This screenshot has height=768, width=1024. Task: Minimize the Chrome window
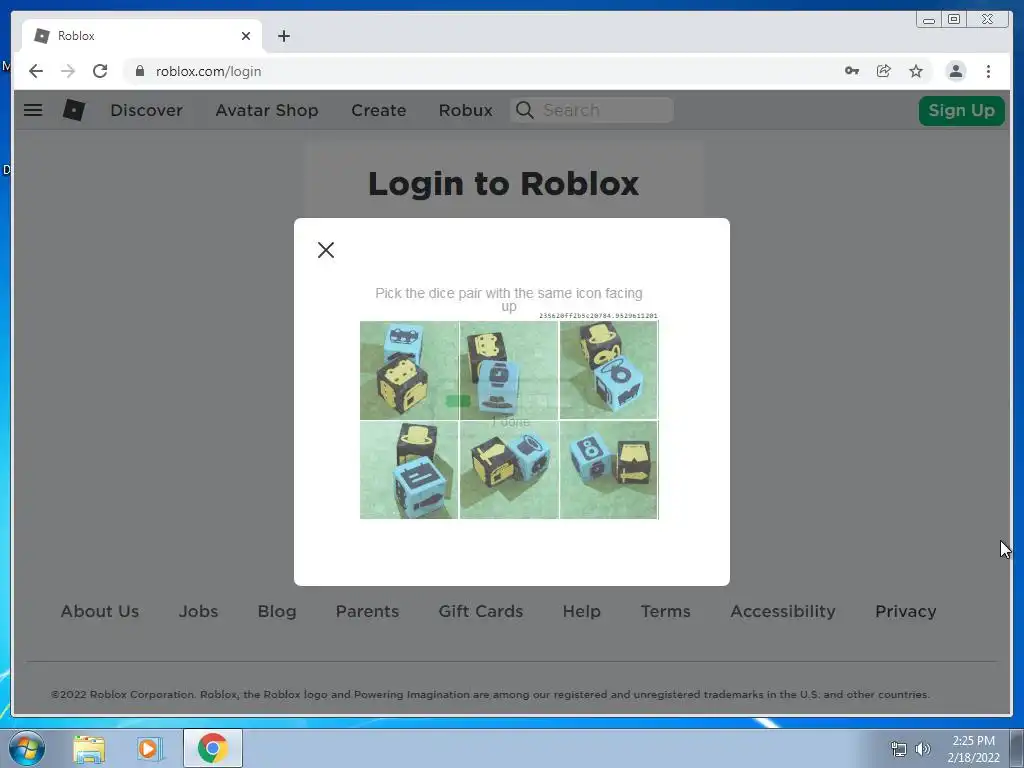929,20
